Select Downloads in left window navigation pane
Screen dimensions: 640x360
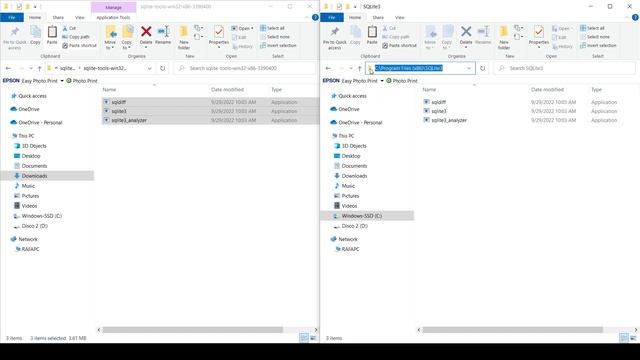[x=34, y=176]
